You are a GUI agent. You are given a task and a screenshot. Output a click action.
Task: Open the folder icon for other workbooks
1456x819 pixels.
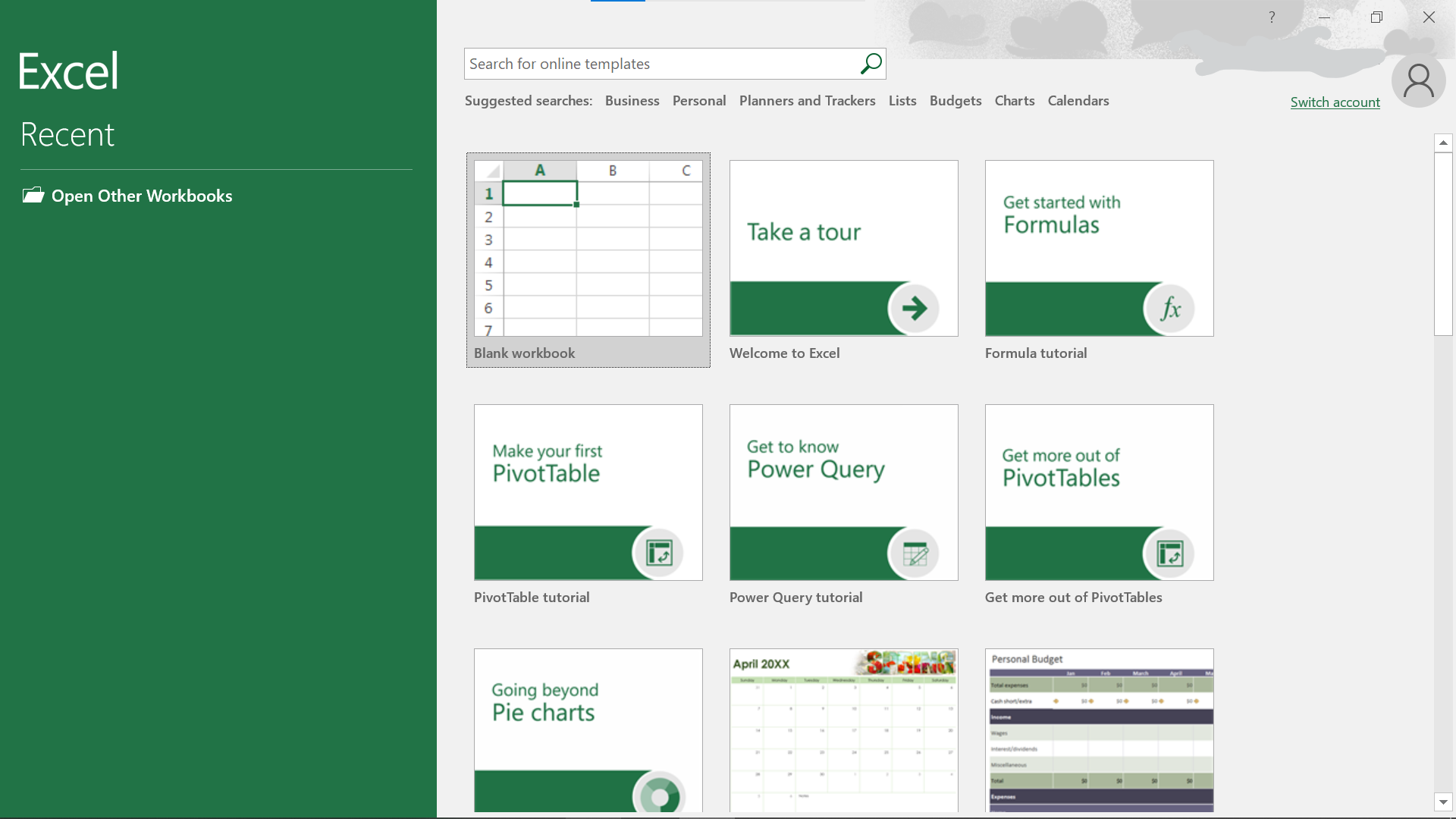point(33,195)
